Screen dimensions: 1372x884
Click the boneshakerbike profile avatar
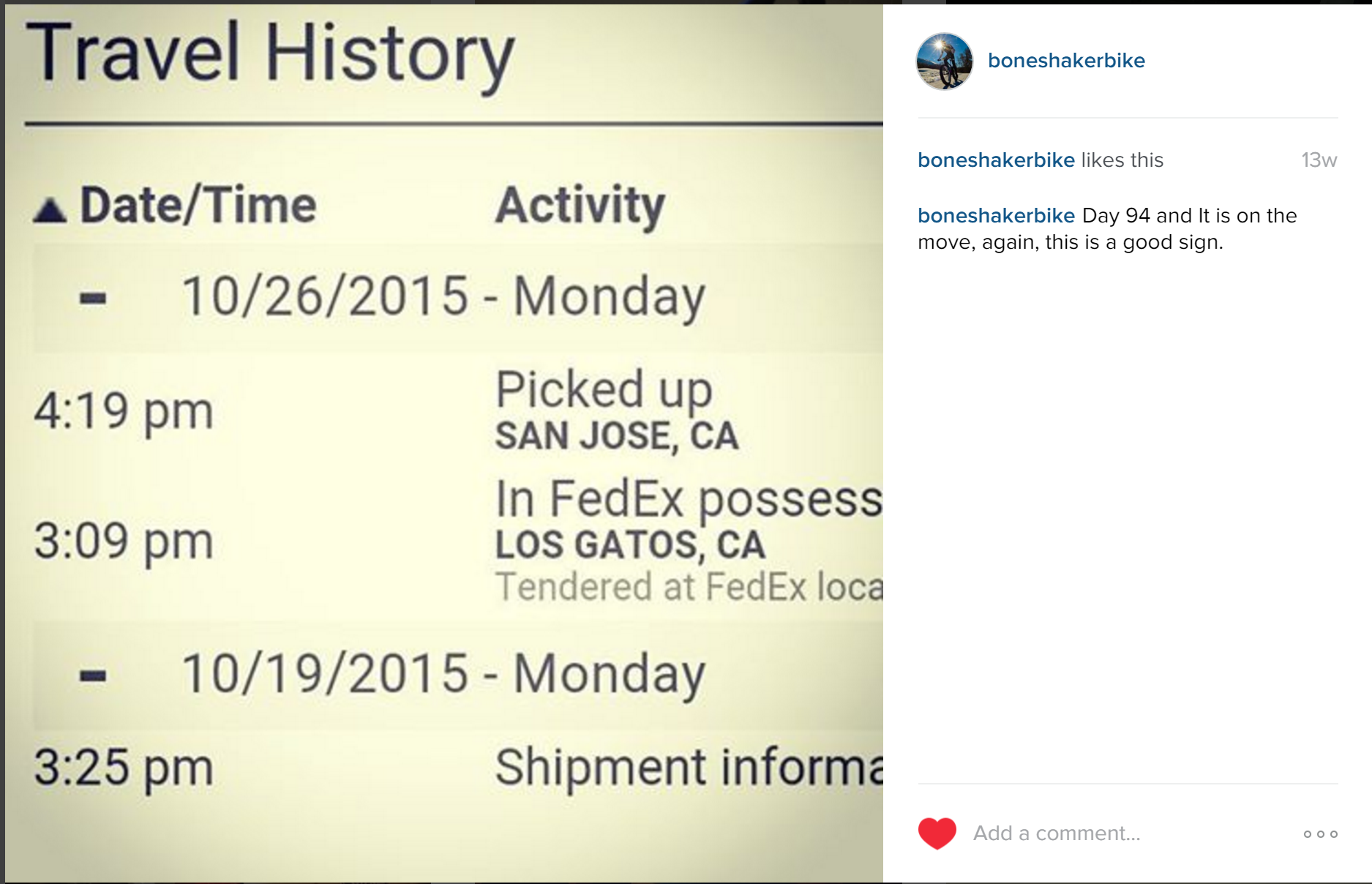tap(945, 61)
